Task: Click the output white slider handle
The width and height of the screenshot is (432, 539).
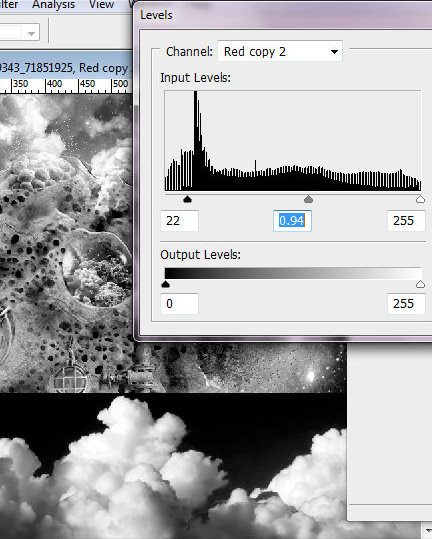Action: pos(420,284)
